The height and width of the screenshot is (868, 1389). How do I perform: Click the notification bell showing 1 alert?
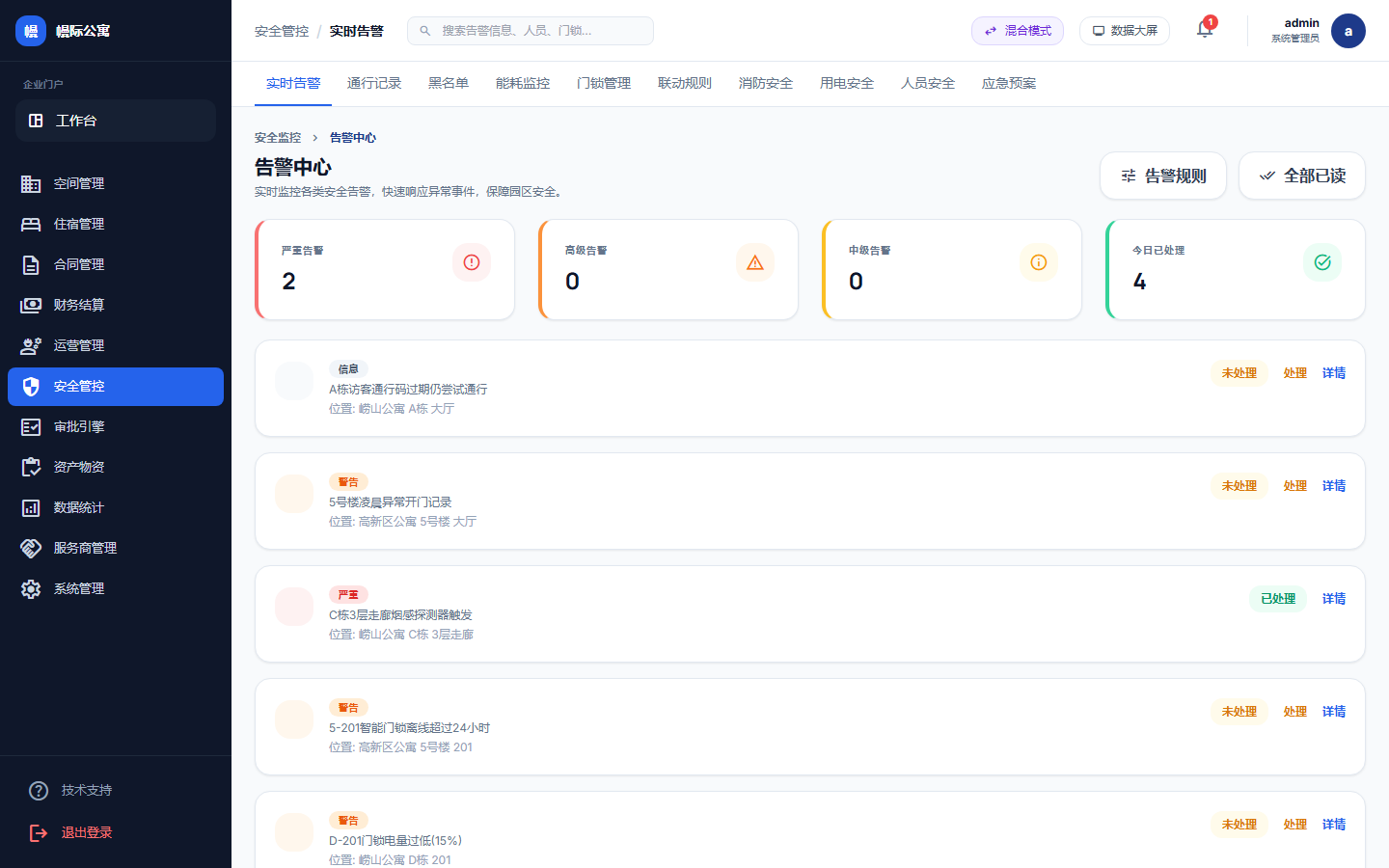click(x=1204, y=30)
